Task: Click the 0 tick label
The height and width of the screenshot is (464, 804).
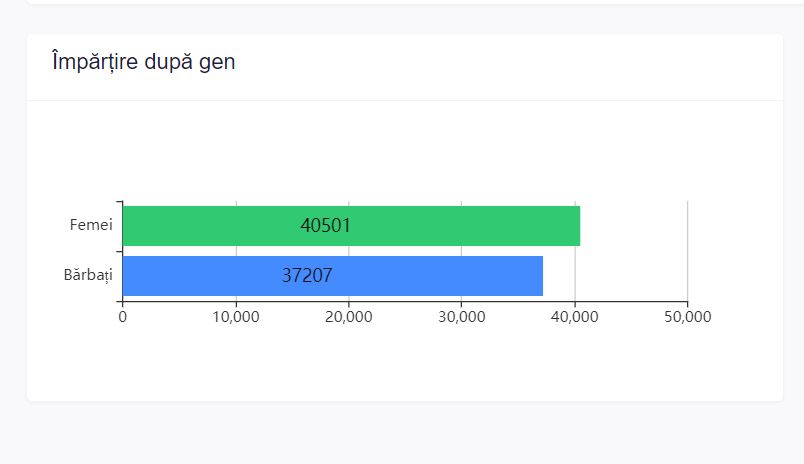Action: point(122,317)
